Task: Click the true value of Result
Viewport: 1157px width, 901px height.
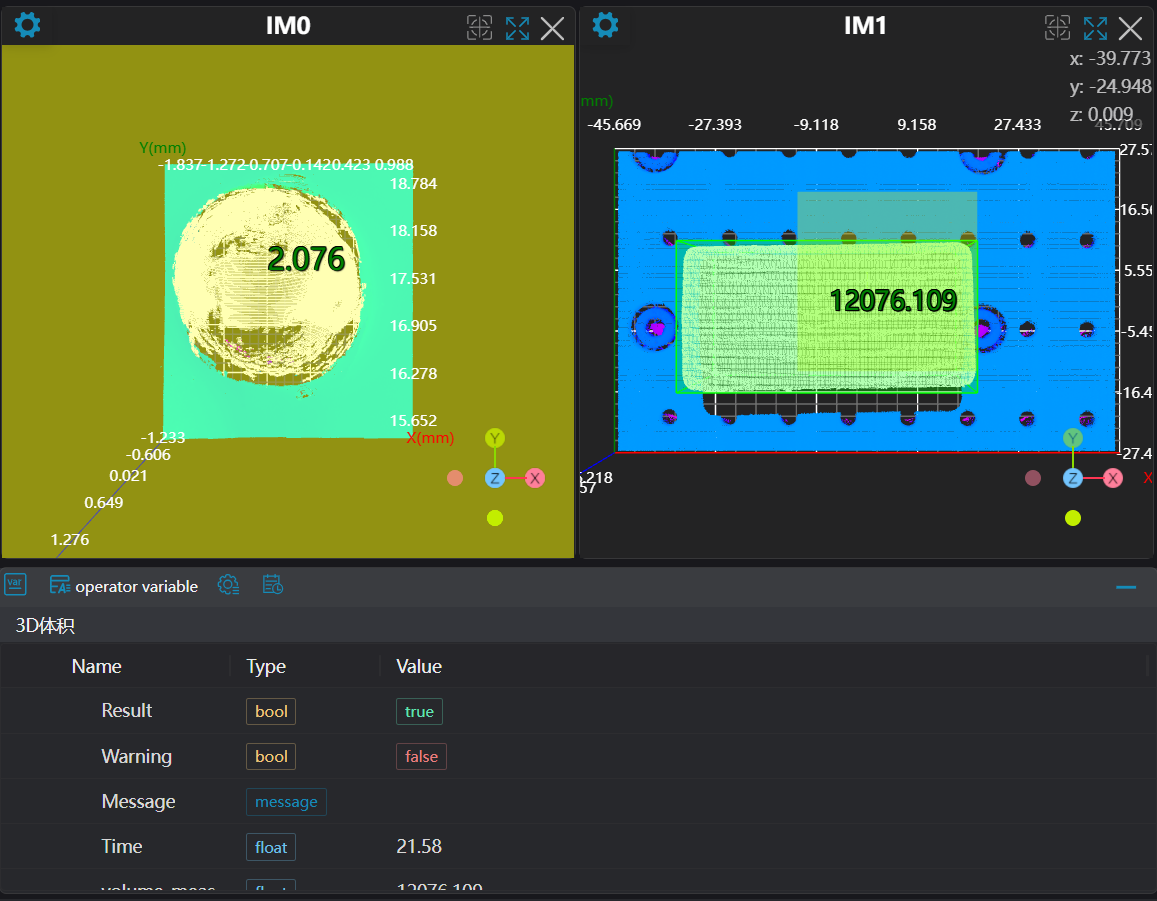Action: tap(419, 711)
